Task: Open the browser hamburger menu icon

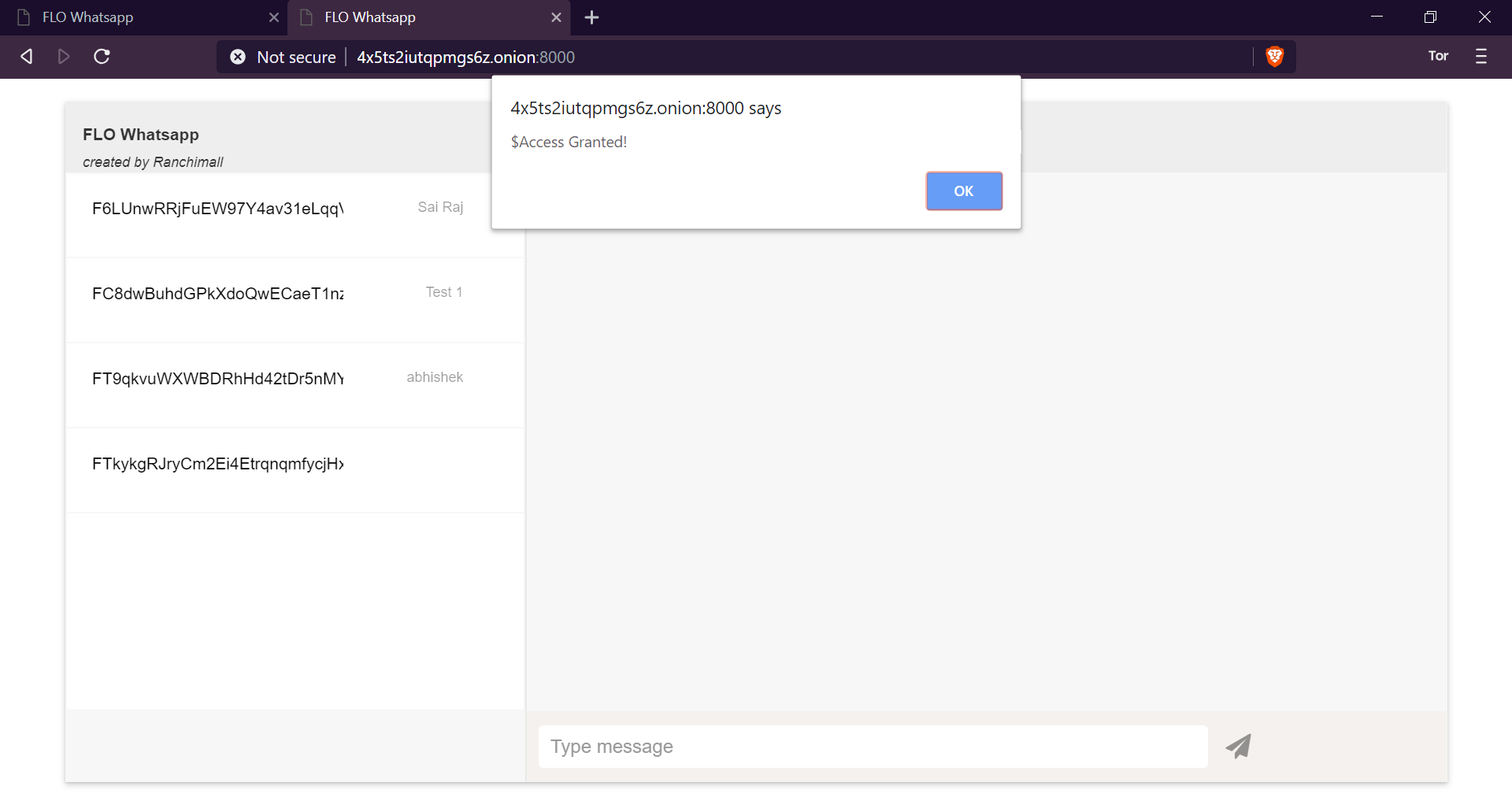Action: [1482, 56]
